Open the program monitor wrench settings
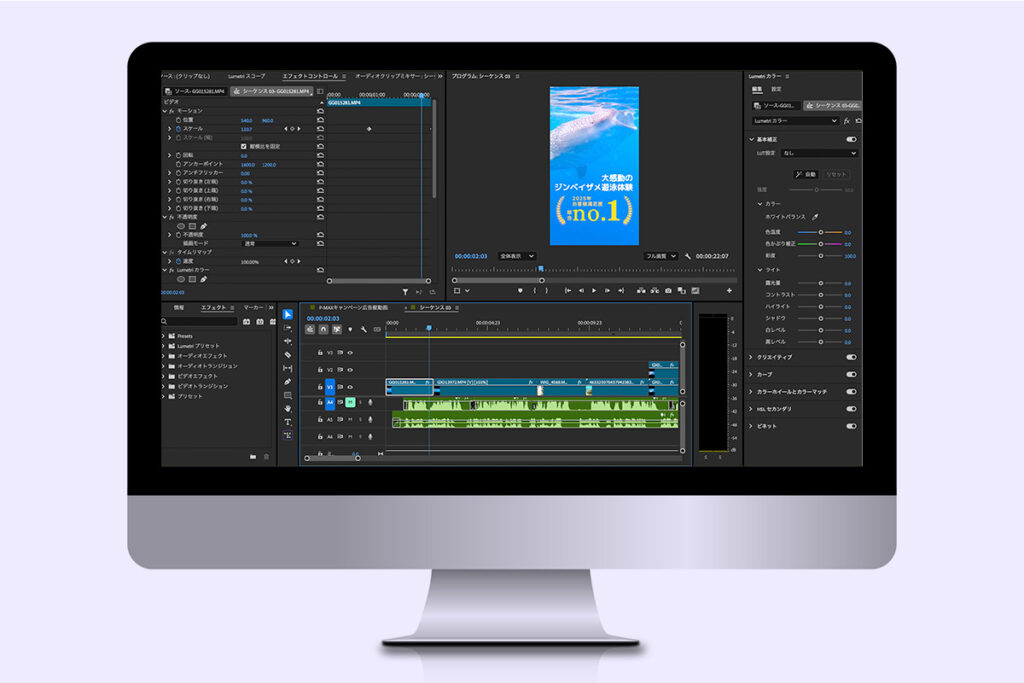 tap(688, 256)
